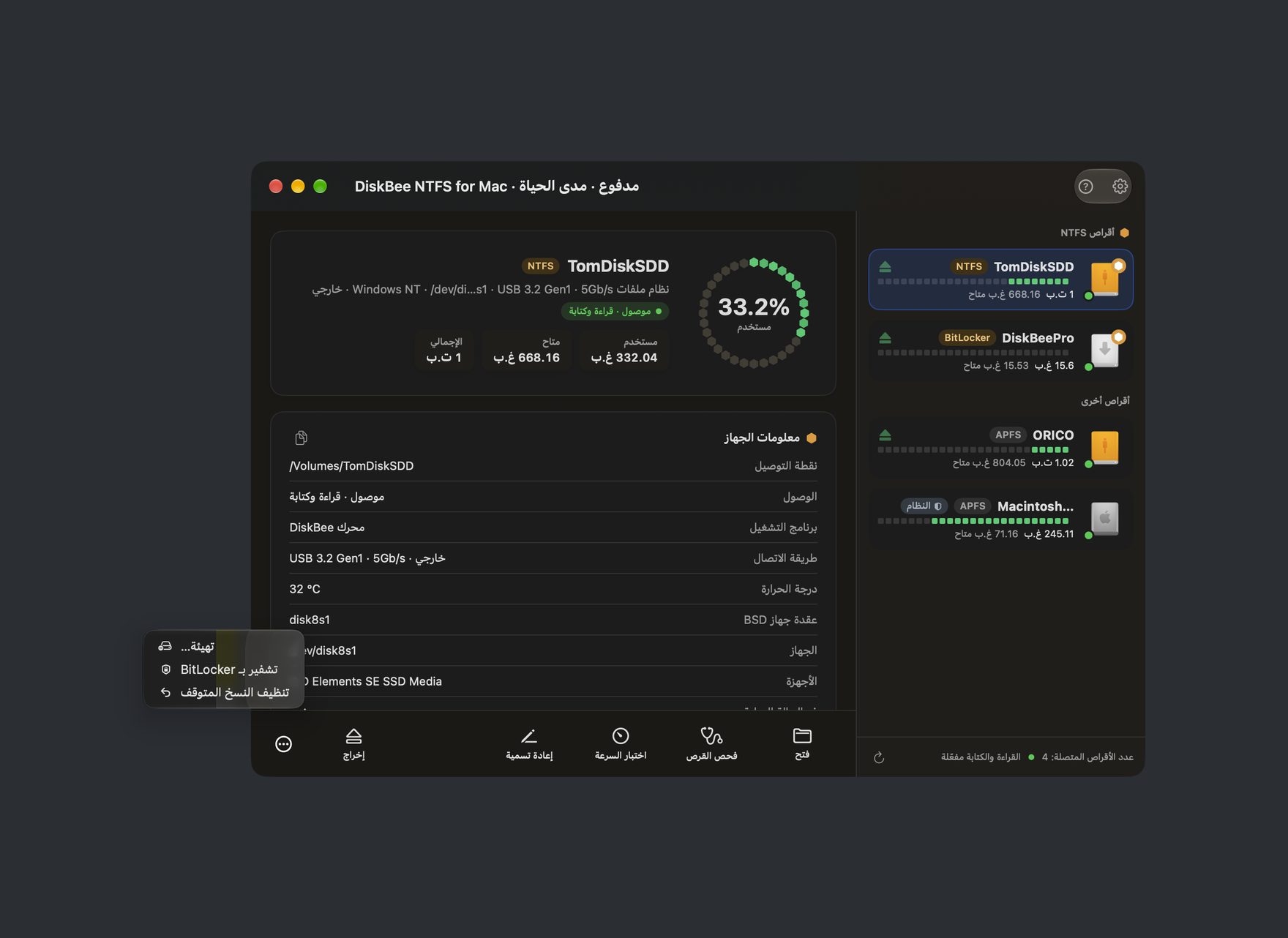
Task: Select DiskBeePro in the sidebar list
Action: click(x=1000, y=350)
